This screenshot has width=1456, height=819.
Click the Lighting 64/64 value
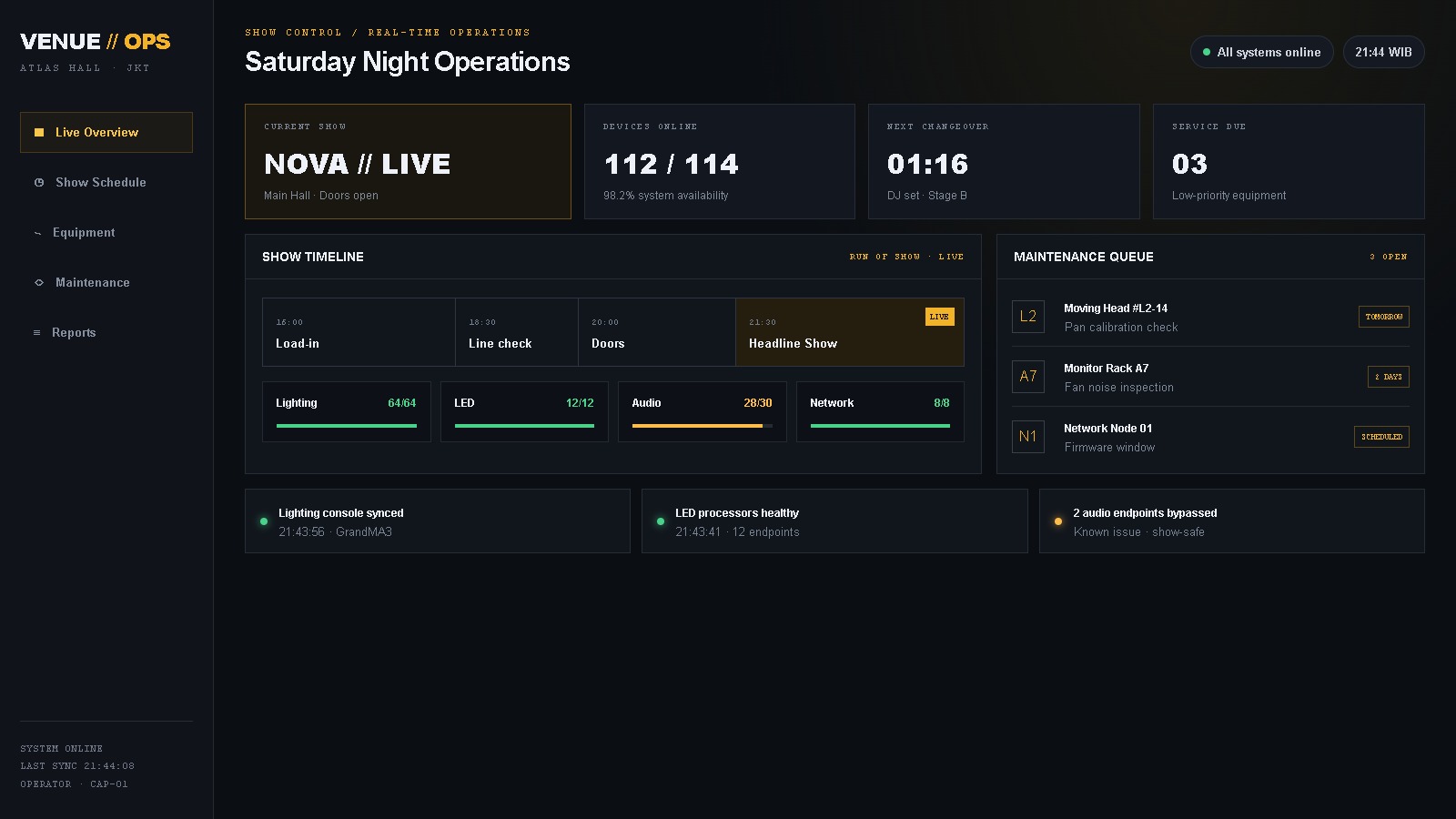pyautogui.click(x=402, y=403)
